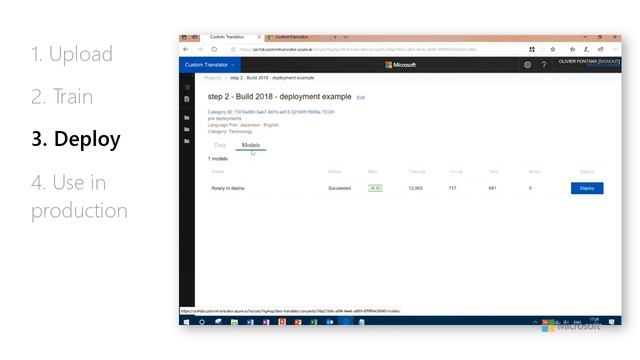Click the 'Ready to deploy' model name
640x360 pixels.
[228, 188]
